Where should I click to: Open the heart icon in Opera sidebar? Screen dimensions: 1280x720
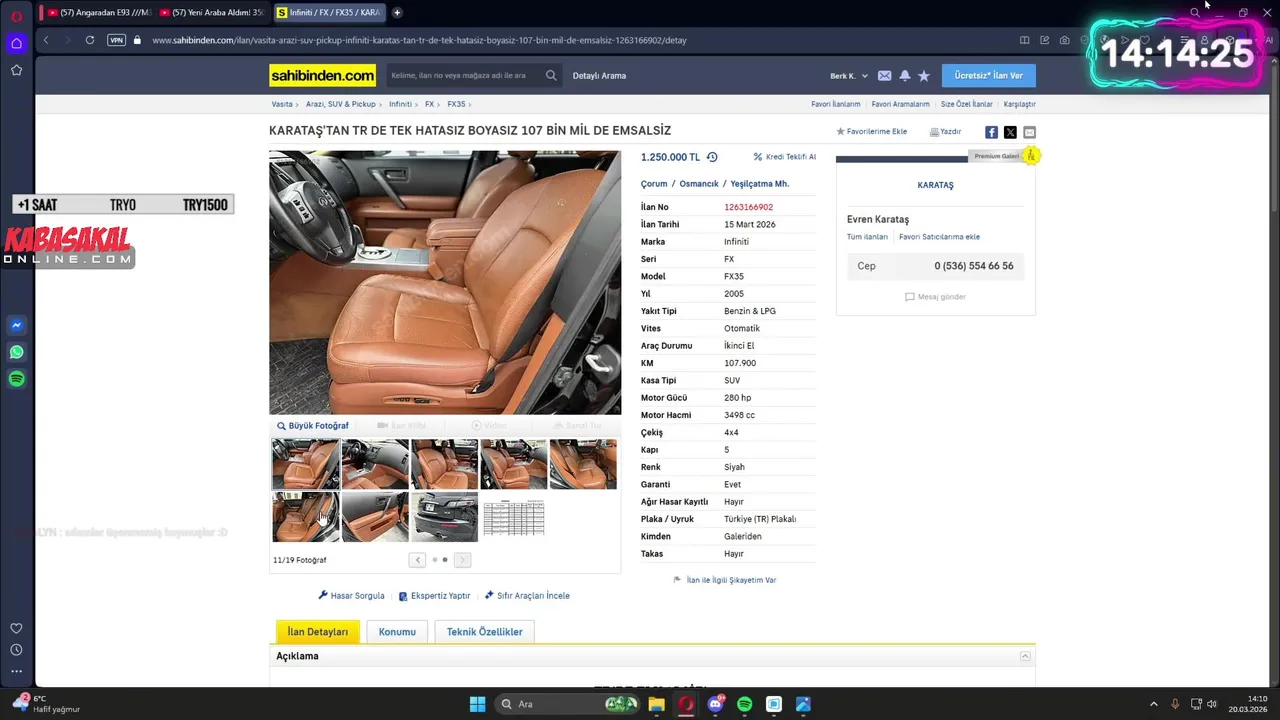tap(16, 628)
